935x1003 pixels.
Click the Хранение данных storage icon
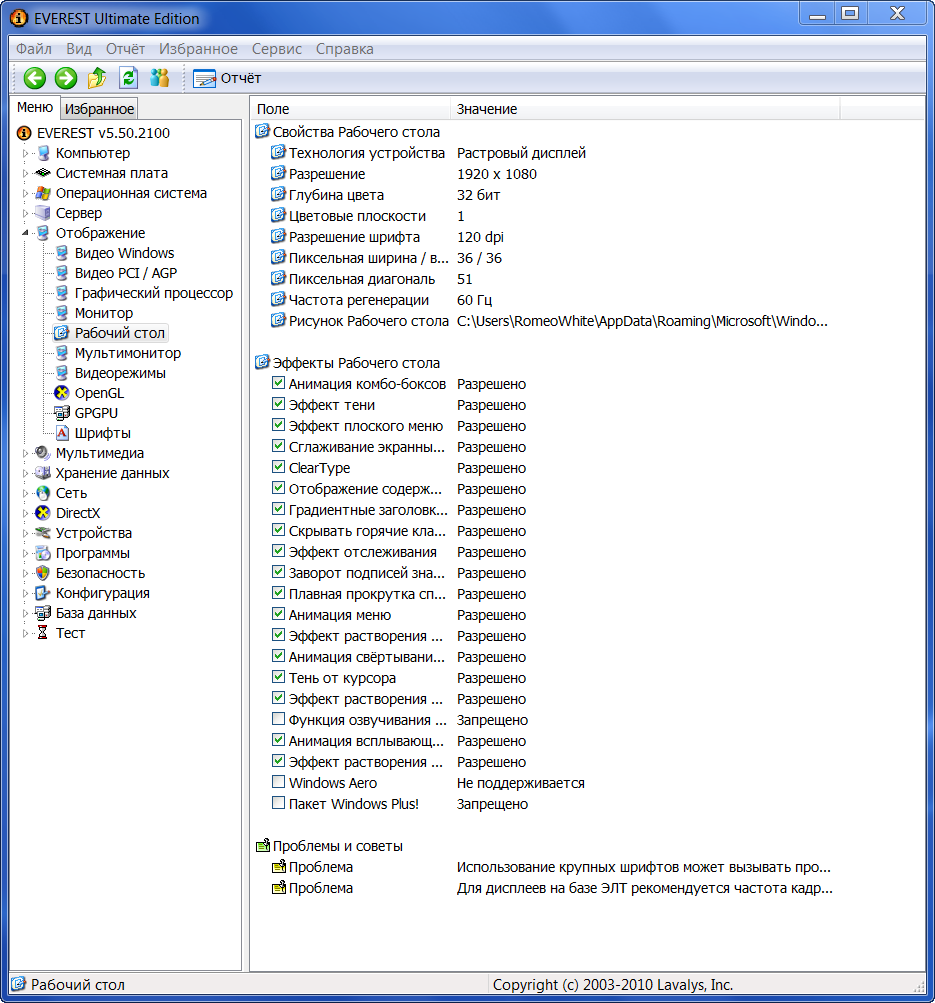pos(43,473)
